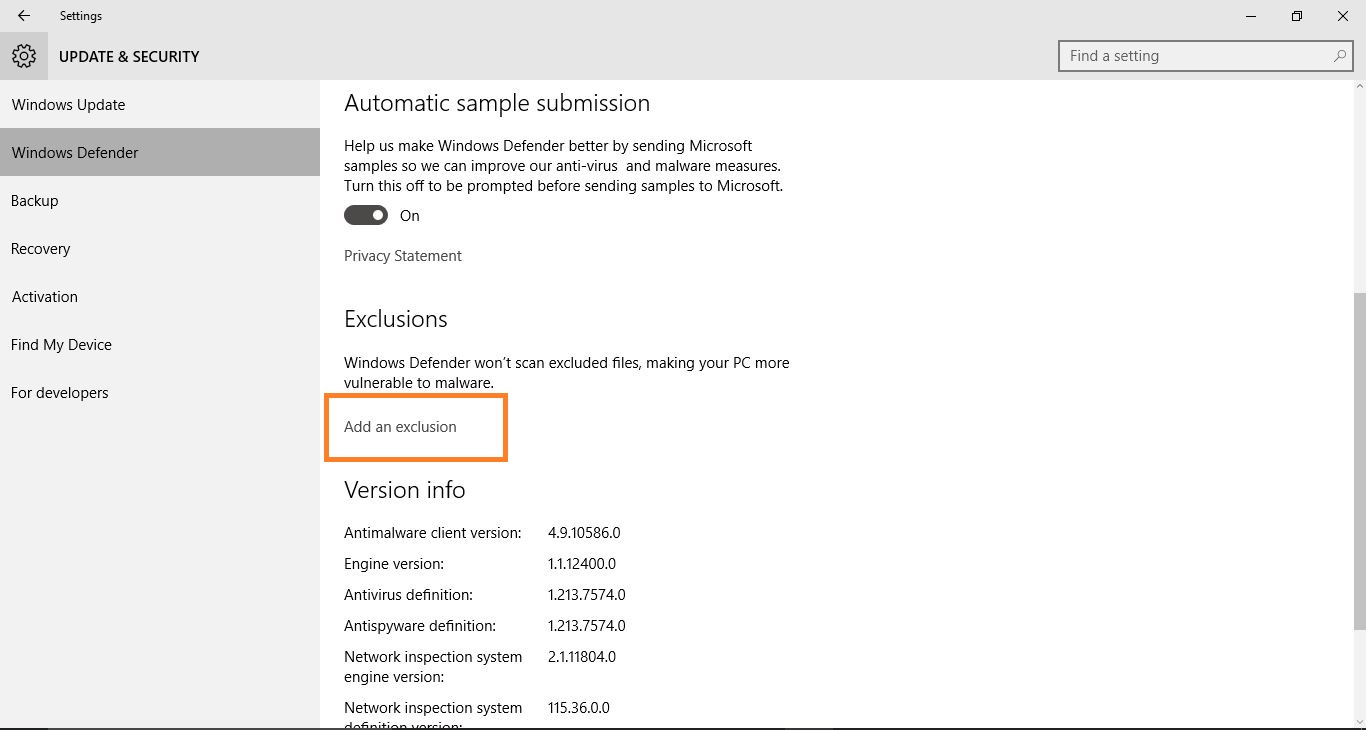
Task: Open the For developers page
Action: tap(59, 392)
